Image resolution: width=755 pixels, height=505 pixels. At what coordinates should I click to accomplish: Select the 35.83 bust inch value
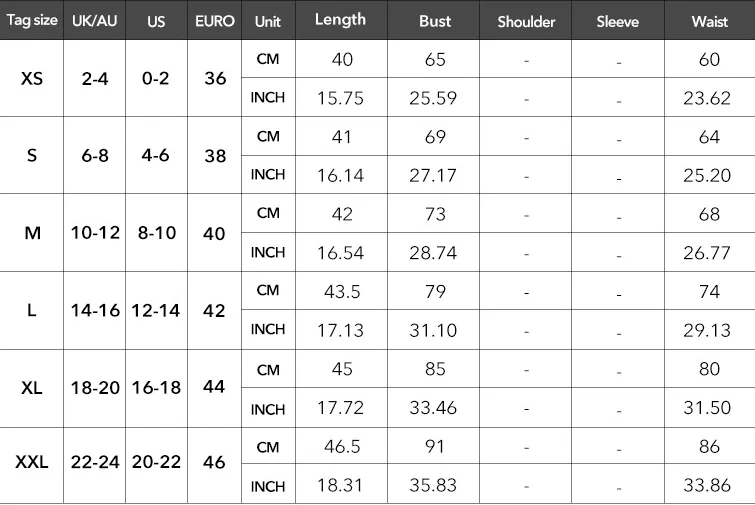point(434,485)
